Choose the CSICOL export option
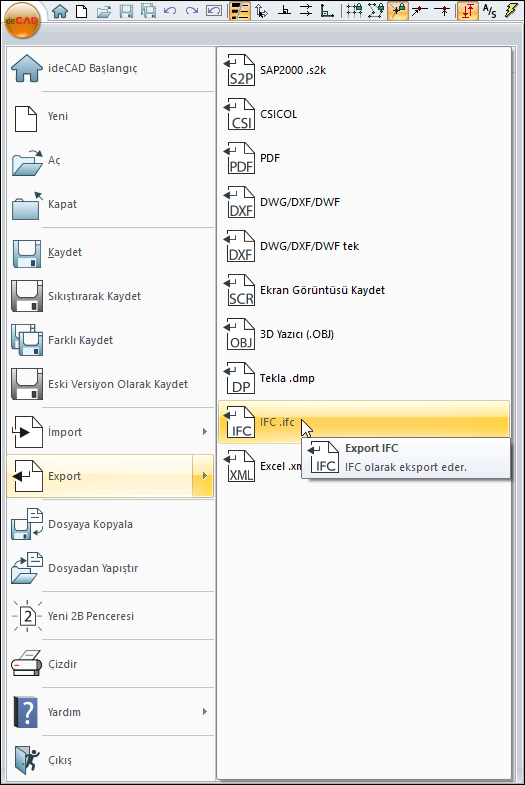525x785 pixels. (x=364, y=115)
